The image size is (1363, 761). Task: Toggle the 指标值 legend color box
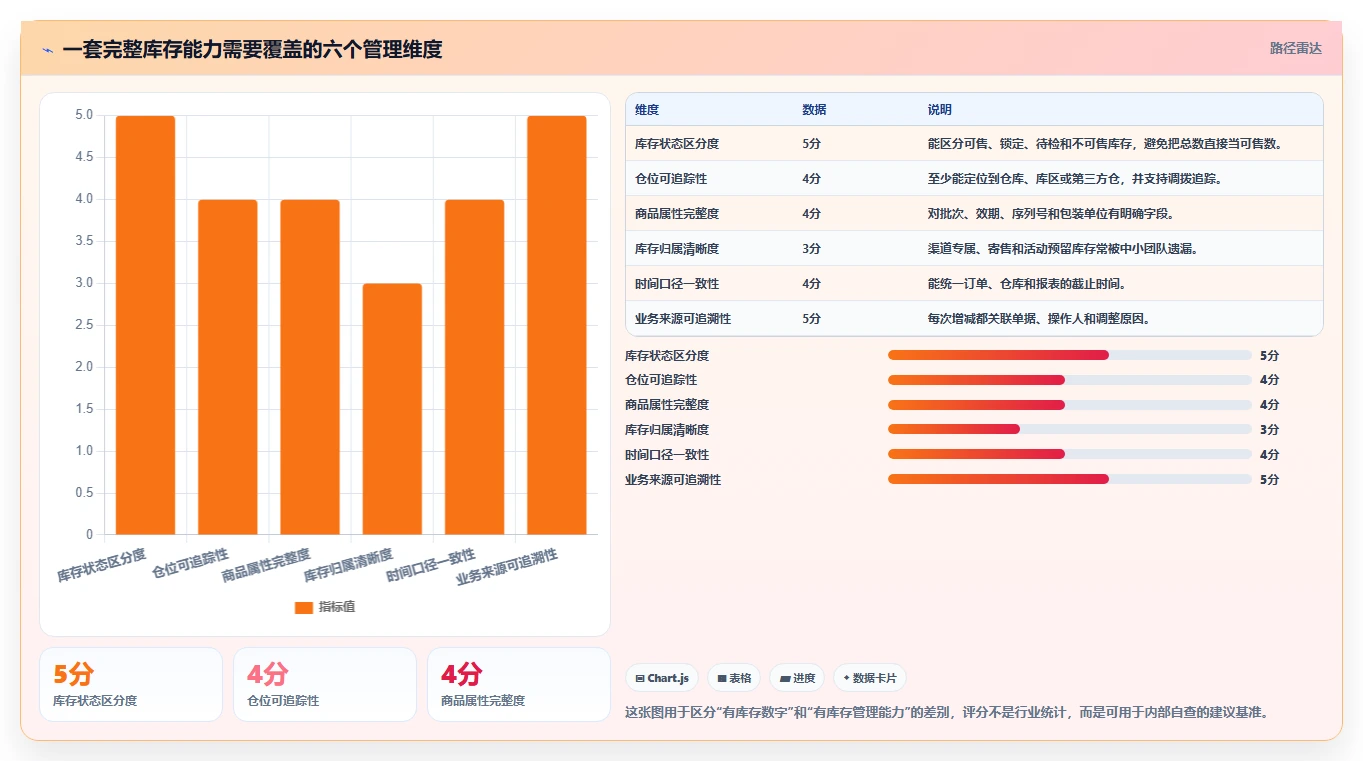(x=304, y=607)
